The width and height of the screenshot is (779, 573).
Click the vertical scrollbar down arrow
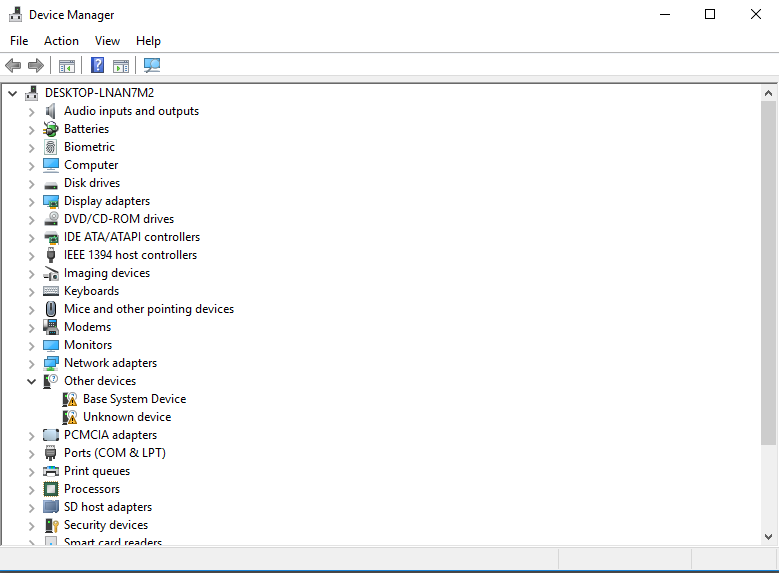[x=768, y=538]
